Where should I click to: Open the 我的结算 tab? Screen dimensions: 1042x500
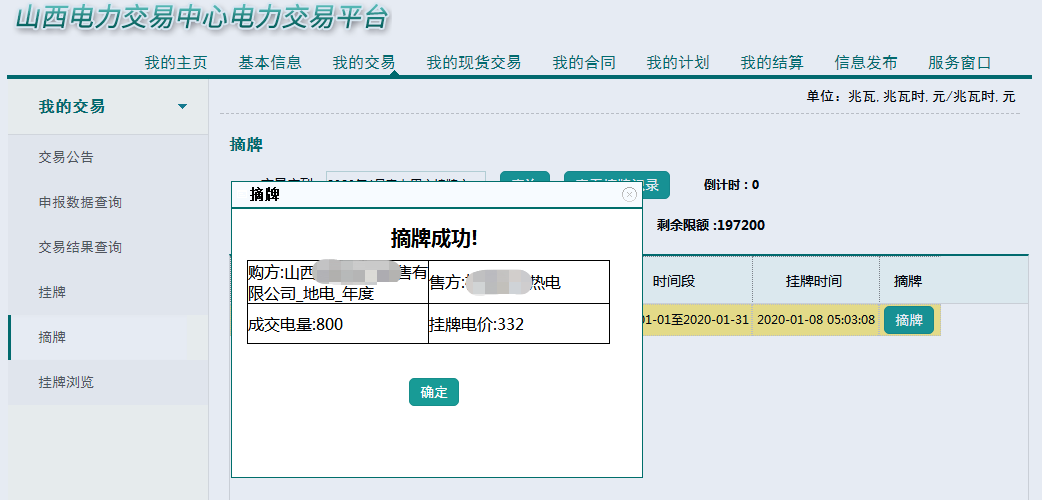click(x=772, y=62)
